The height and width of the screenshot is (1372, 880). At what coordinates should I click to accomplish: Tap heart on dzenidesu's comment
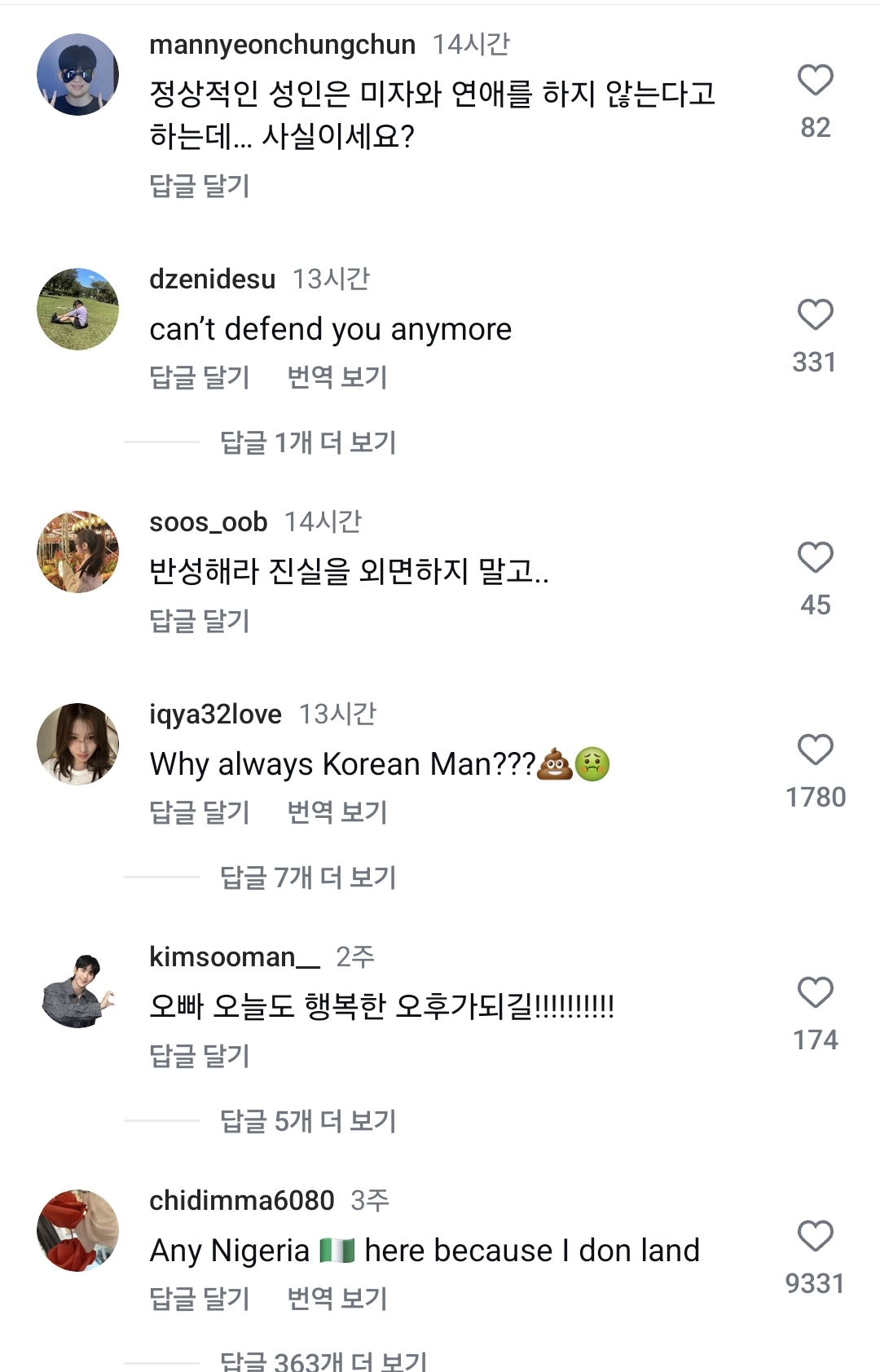click(815, 314)
